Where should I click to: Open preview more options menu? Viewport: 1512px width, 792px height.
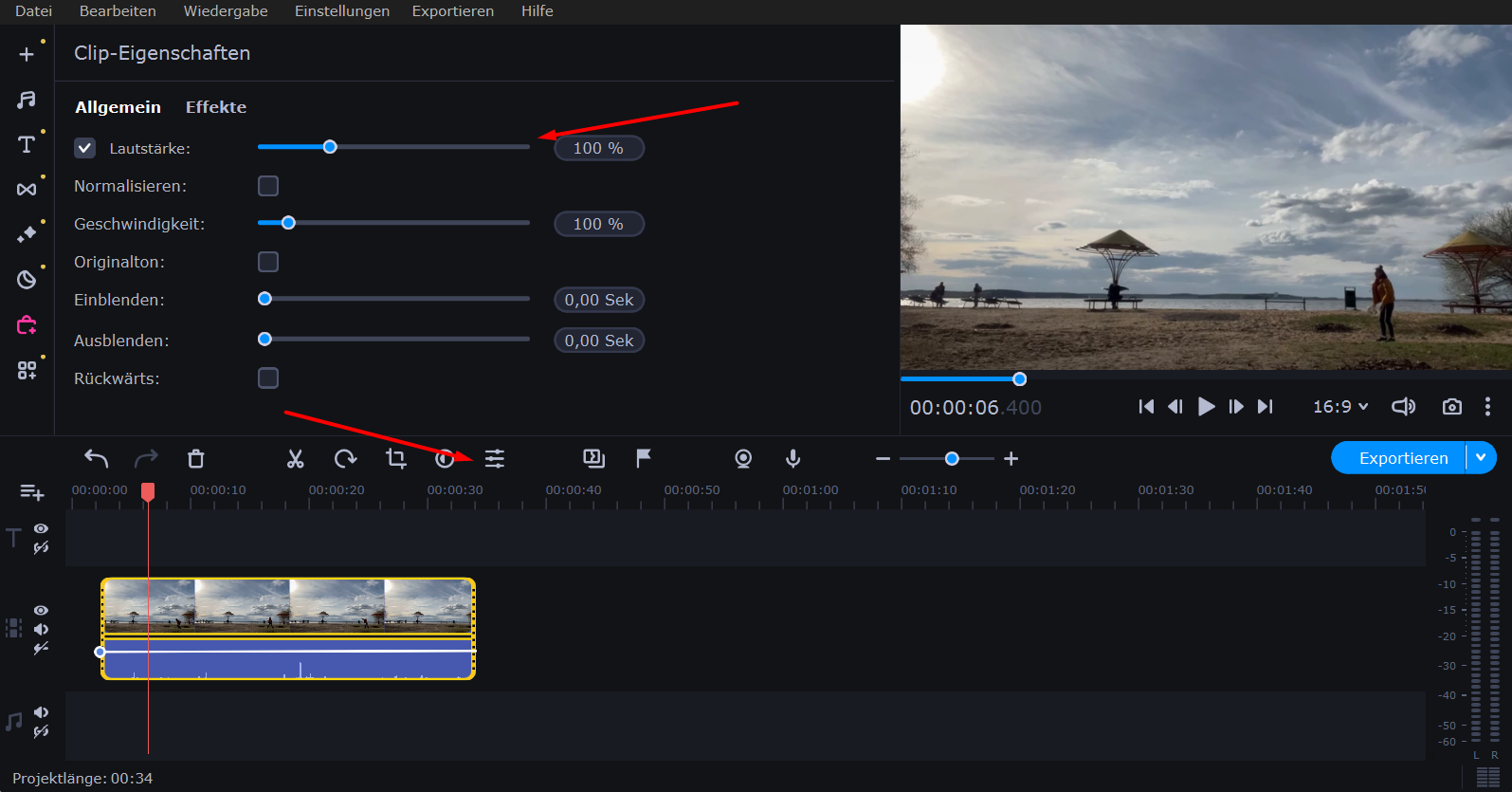pyautogui.click(x=1487, y=407)
